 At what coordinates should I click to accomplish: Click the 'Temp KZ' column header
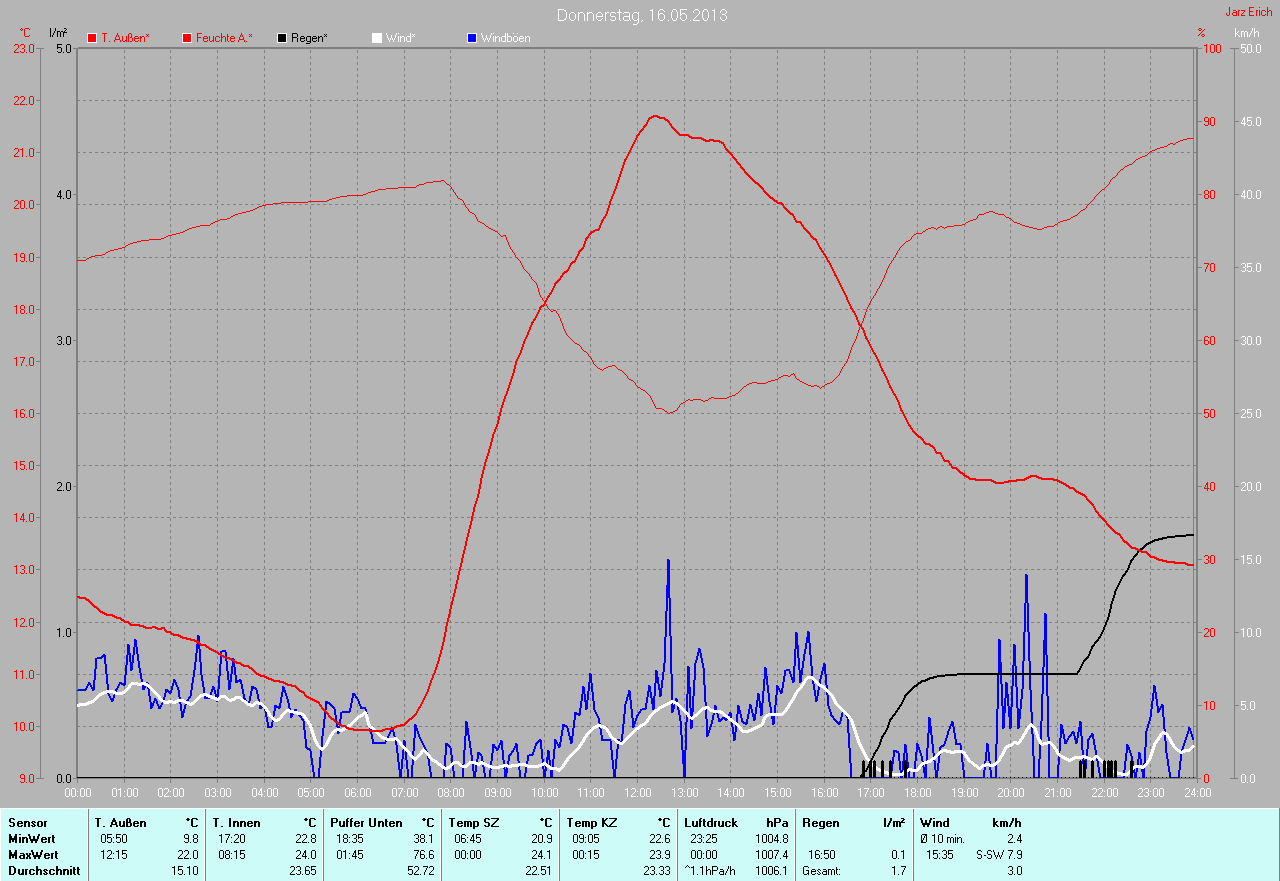590,823
